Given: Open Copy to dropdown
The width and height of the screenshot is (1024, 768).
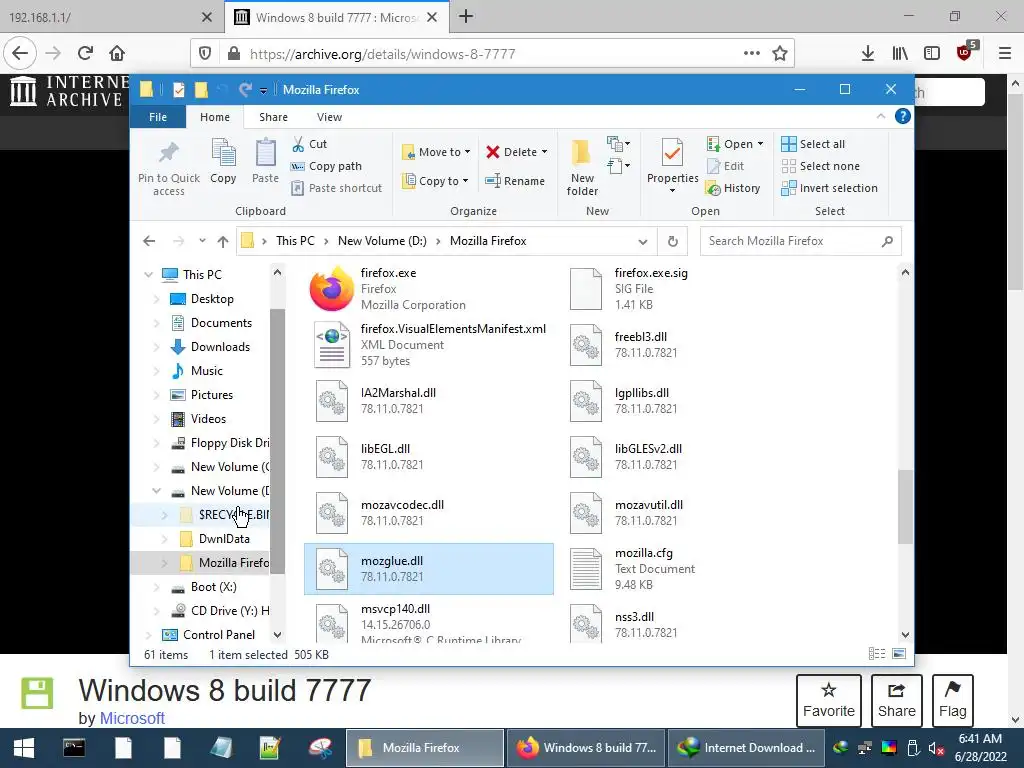Looking at the screenshot, I should coord(436,181).
